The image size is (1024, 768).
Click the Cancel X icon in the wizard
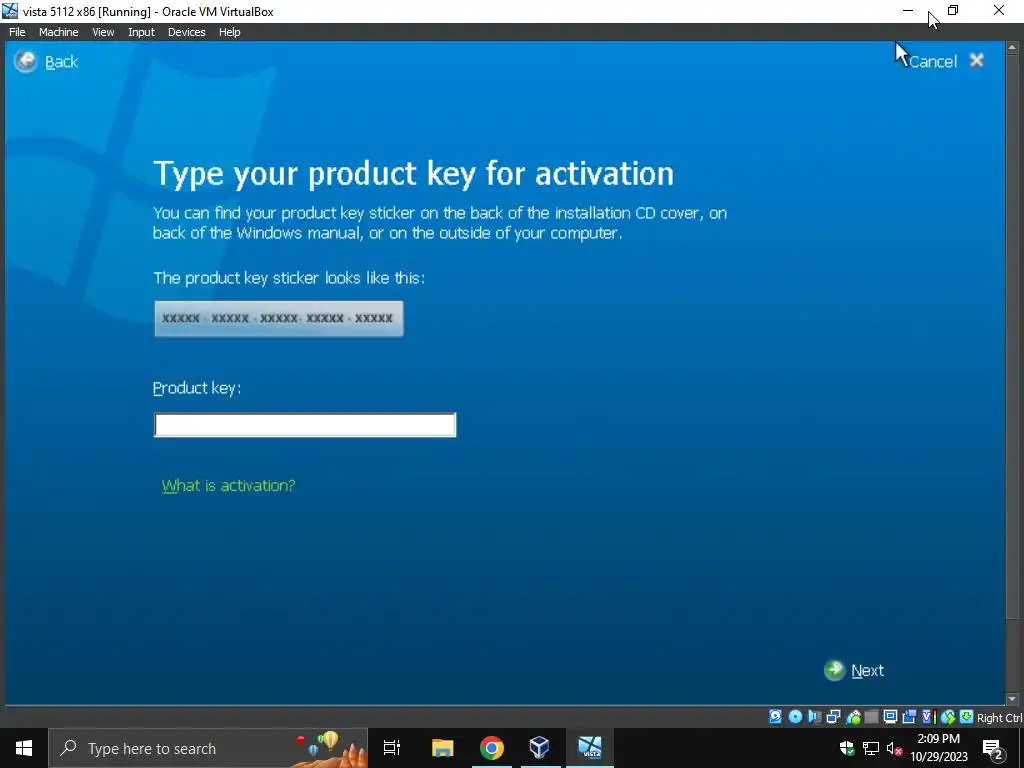[x=976, y=60]
